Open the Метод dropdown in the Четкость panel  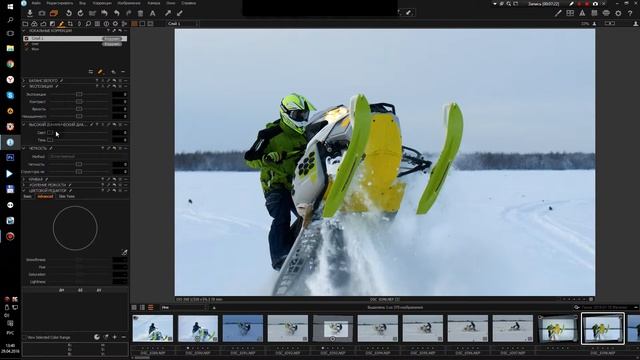(88, 156)
